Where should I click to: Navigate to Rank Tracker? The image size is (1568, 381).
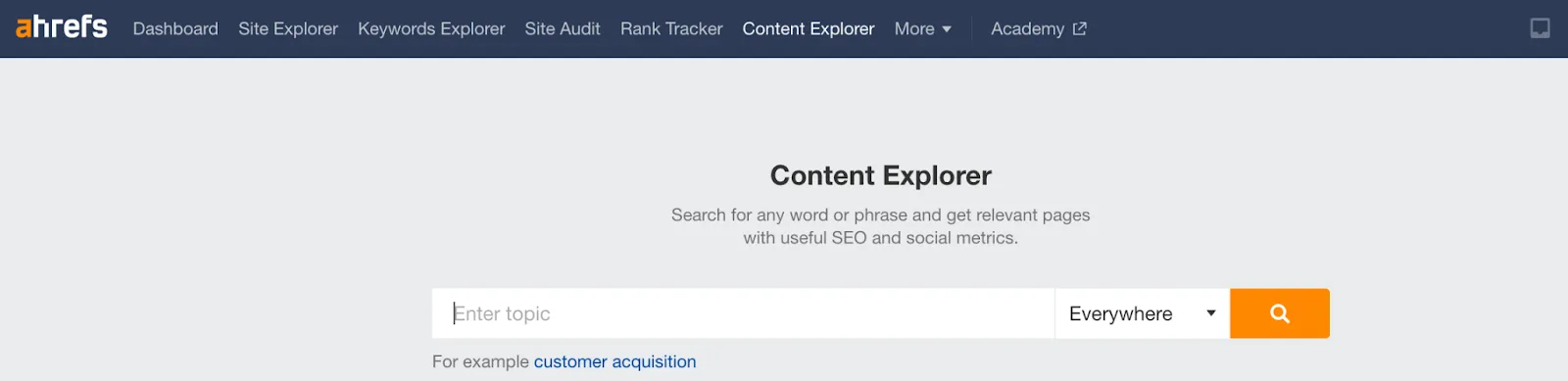[671, 28]
